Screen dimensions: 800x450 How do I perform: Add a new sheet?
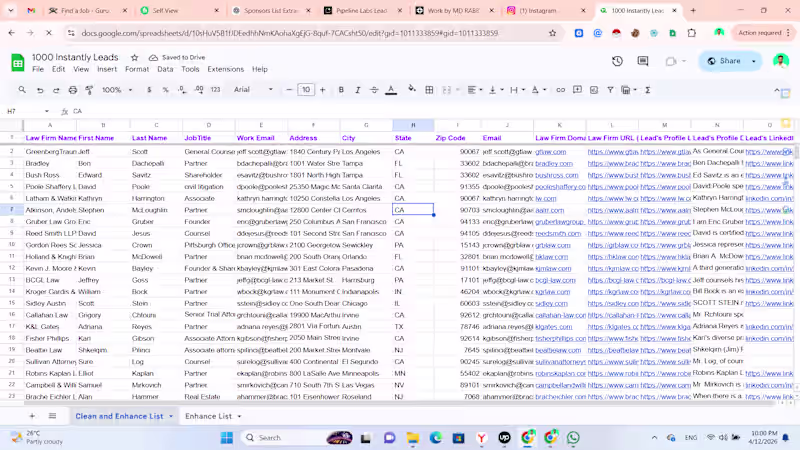tap(32, 416)
